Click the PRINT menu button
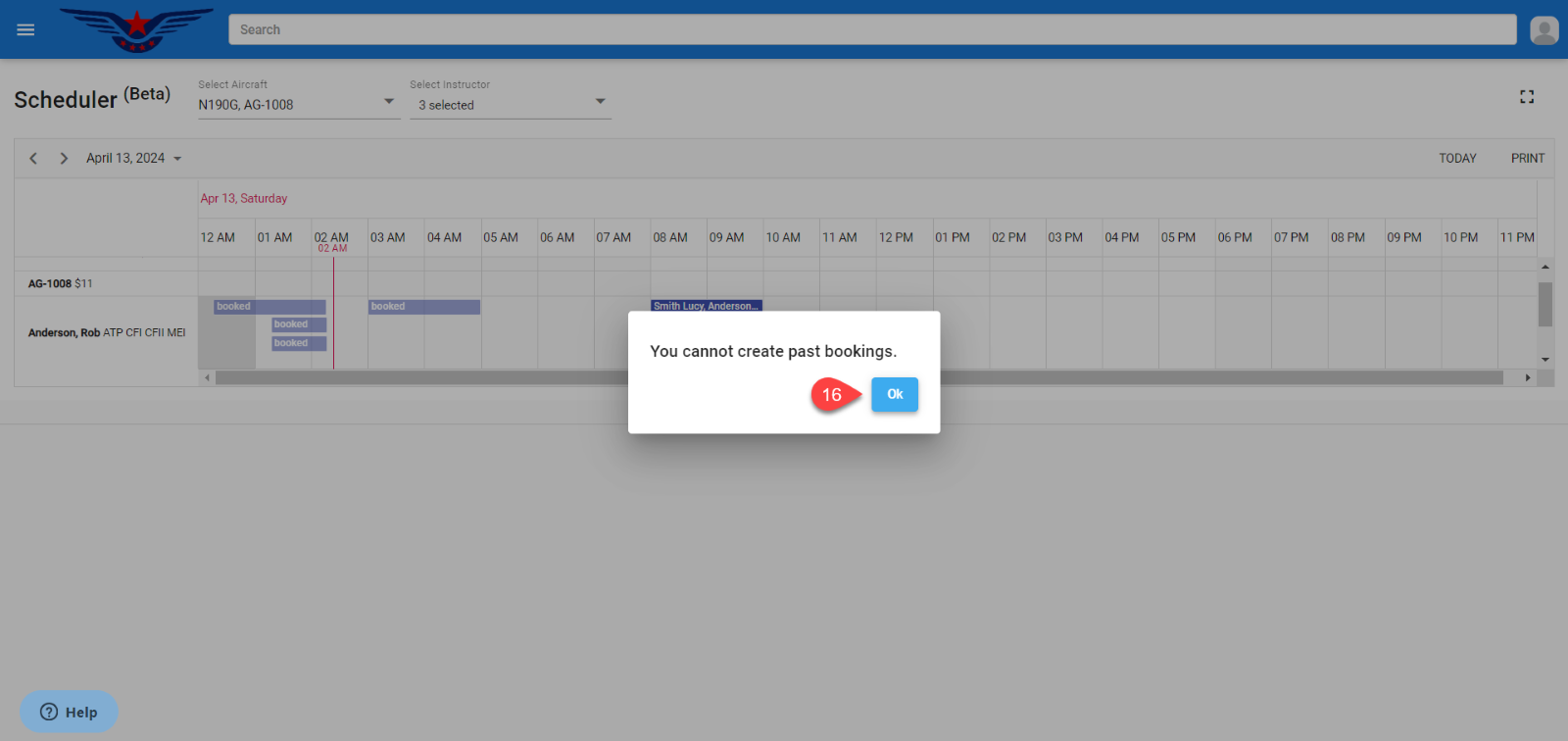 1527,158
